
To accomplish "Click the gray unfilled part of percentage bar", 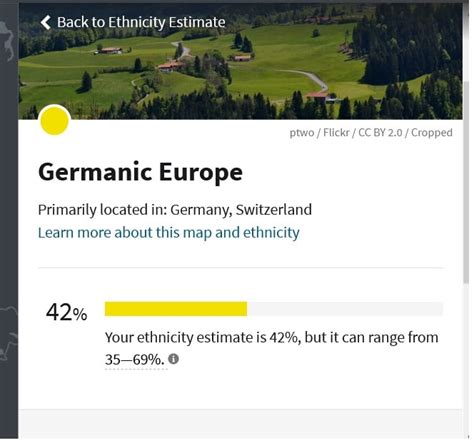I will 345,309.
